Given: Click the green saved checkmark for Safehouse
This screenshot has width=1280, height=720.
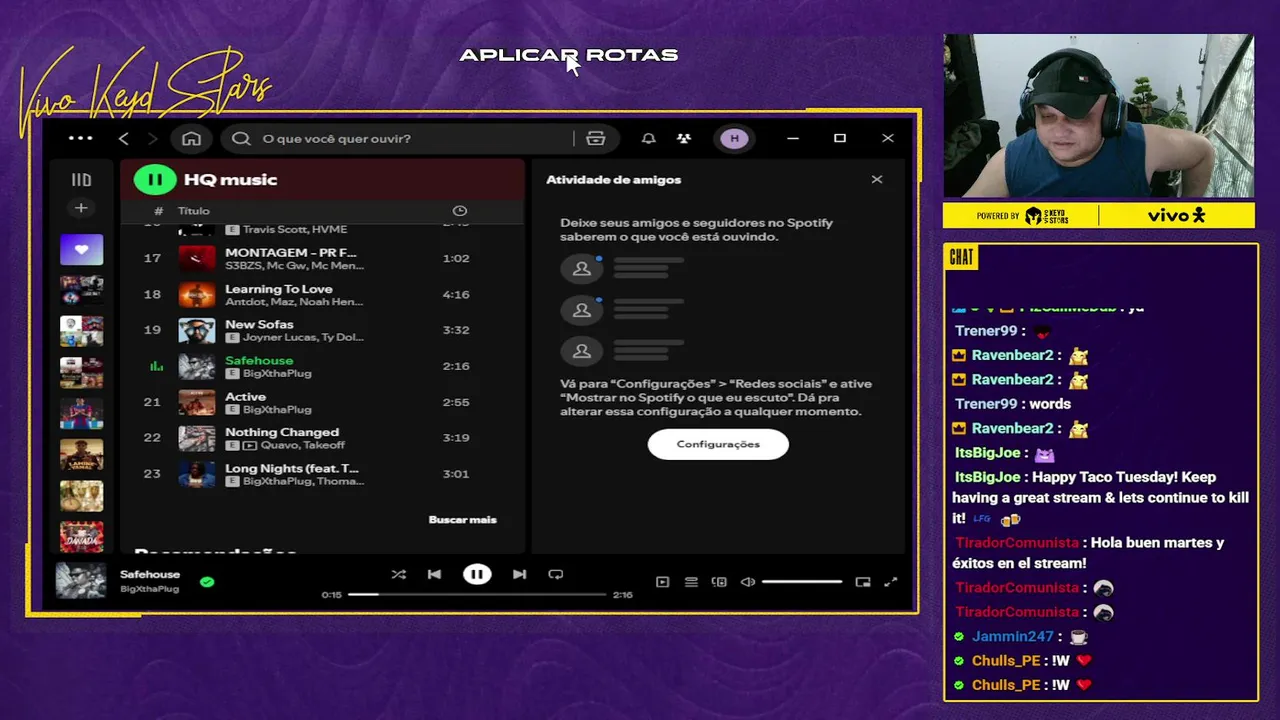Looking at the screenshot, I should (207, 581).
